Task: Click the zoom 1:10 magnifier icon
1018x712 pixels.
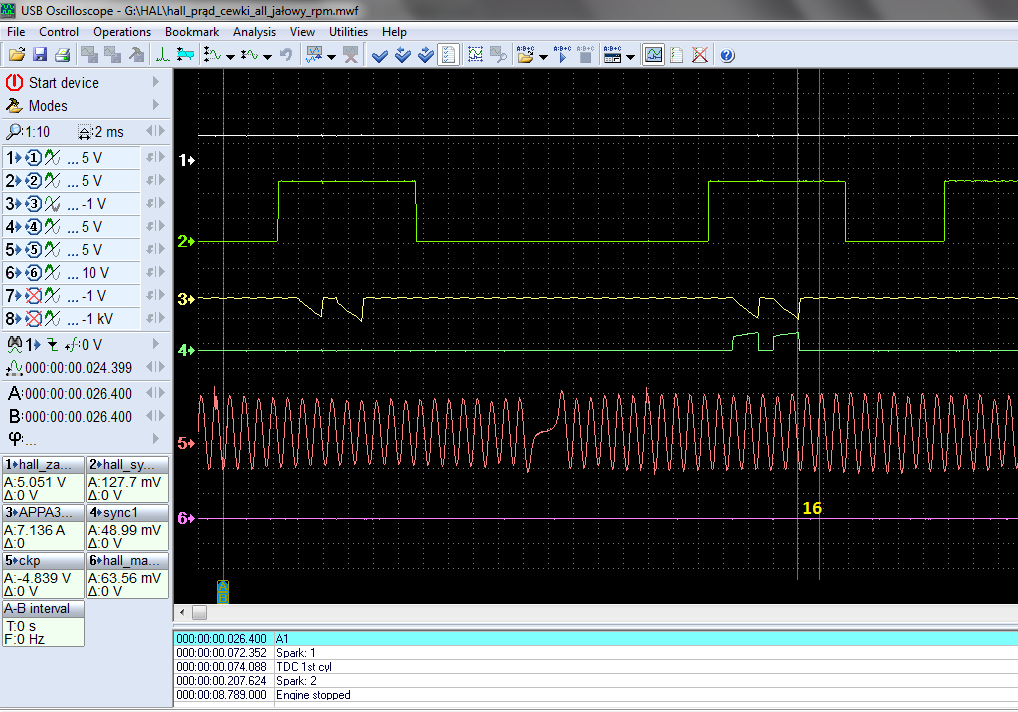Action: 13,132
